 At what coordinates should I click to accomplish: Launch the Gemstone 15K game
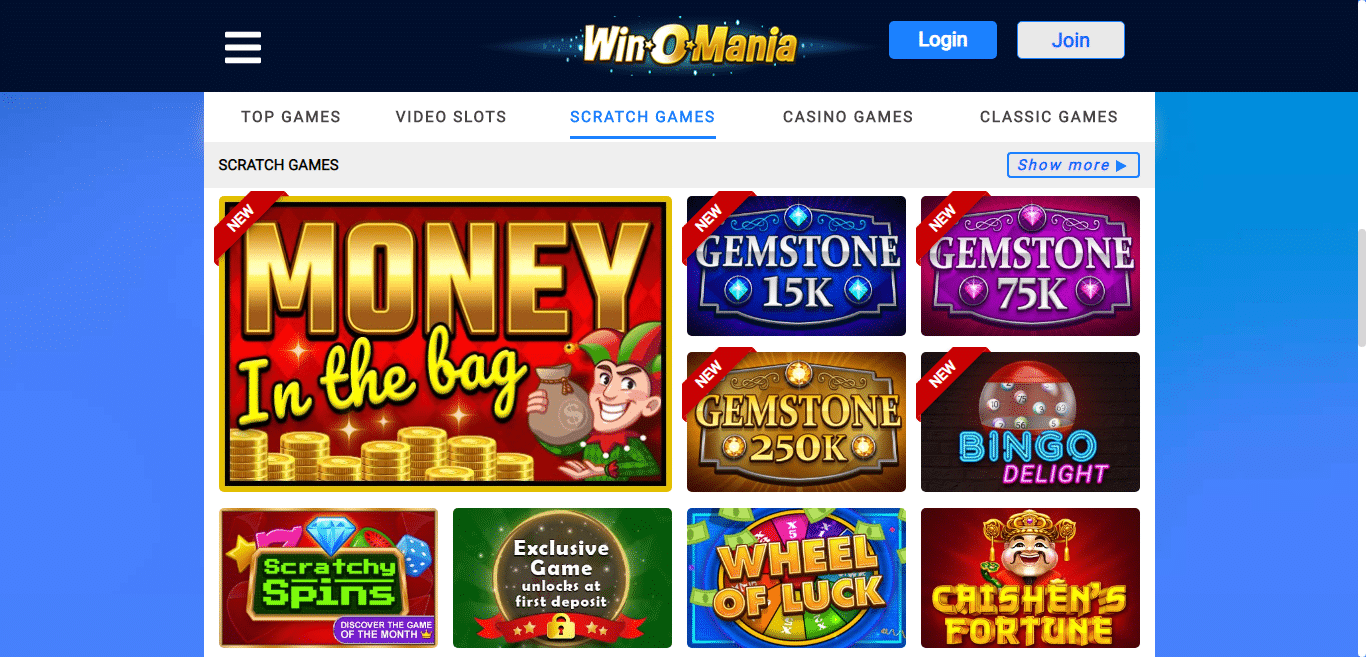(796, 266)
